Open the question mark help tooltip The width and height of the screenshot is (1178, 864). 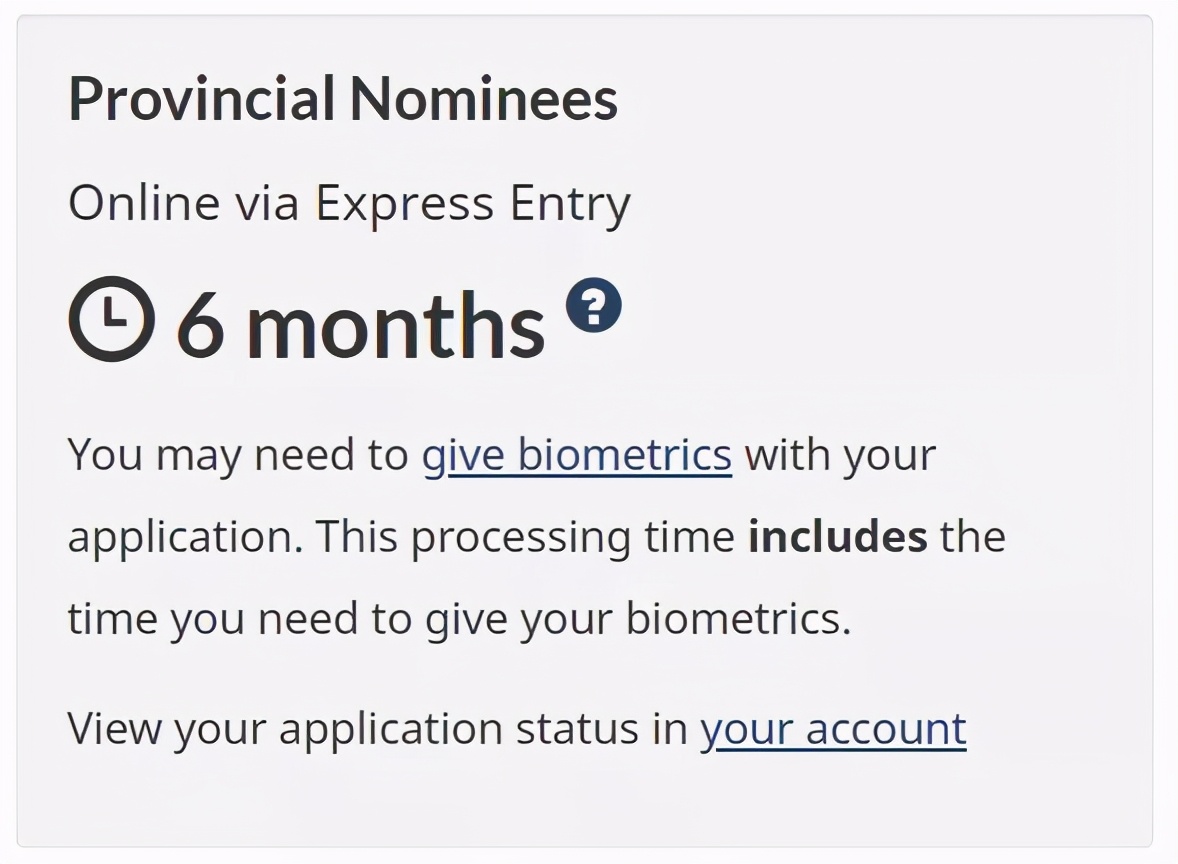click(594, 305)
